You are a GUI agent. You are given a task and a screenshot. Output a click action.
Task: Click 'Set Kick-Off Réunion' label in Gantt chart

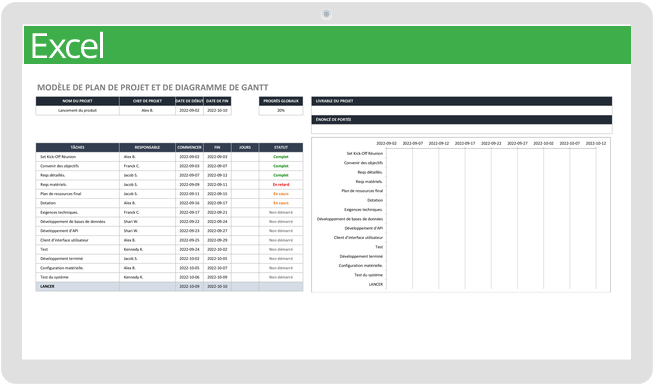365,153
